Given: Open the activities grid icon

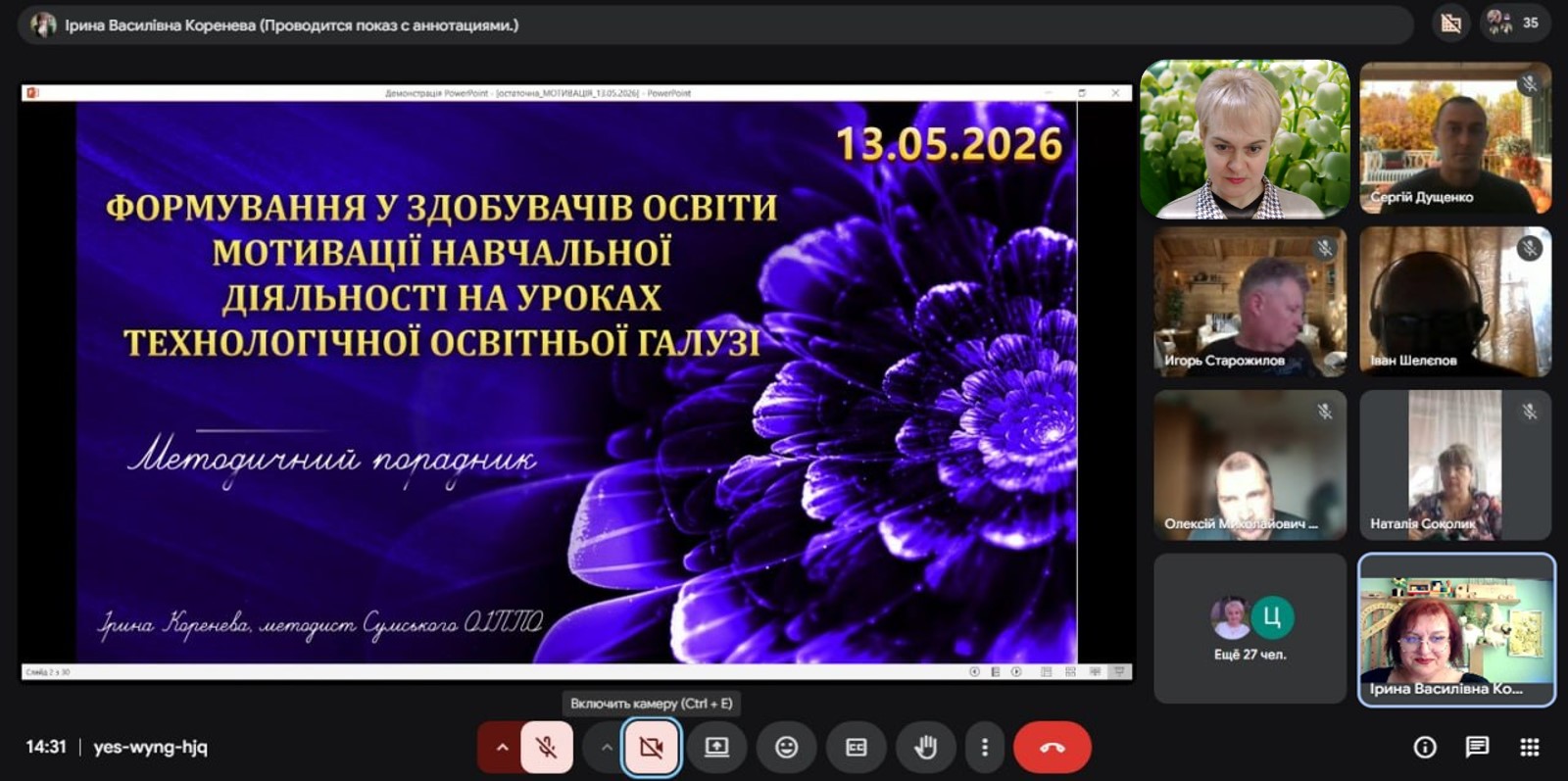Looking at the screenshot, I should 1530,748.
